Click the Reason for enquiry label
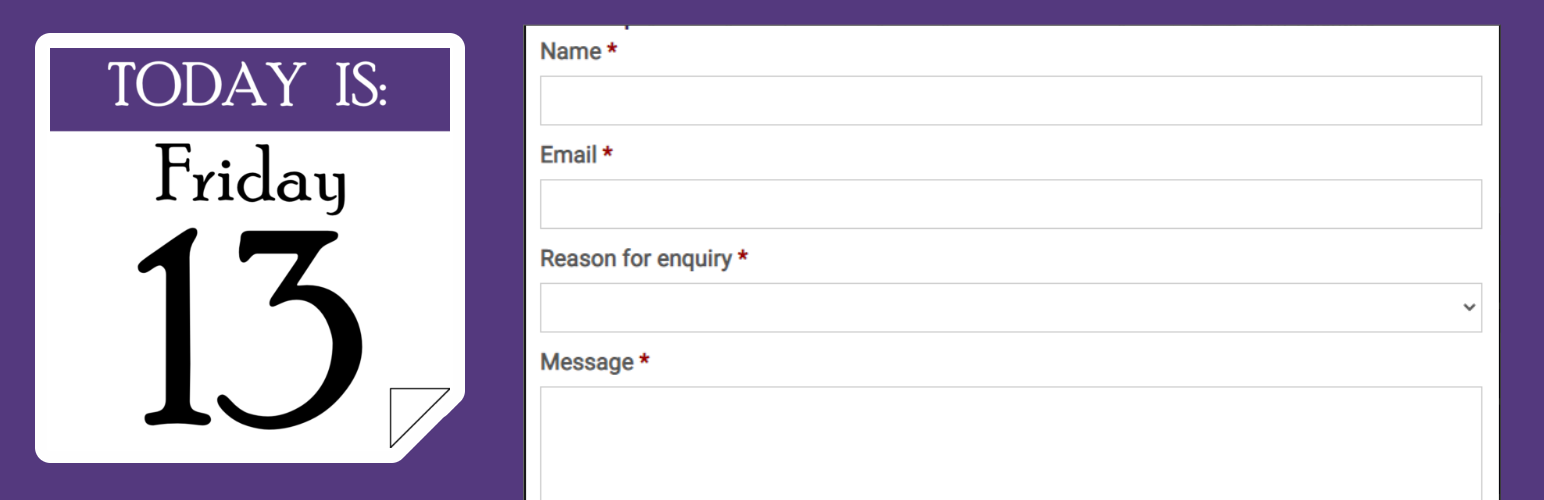 [x=636, y=260]
